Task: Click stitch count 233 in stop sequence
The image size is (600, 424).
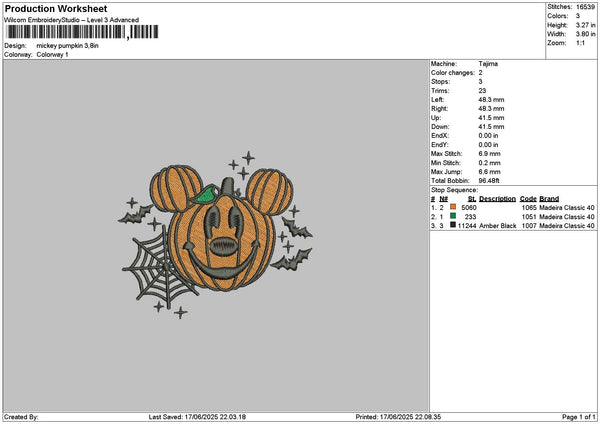Action: (x=471, y=217)
